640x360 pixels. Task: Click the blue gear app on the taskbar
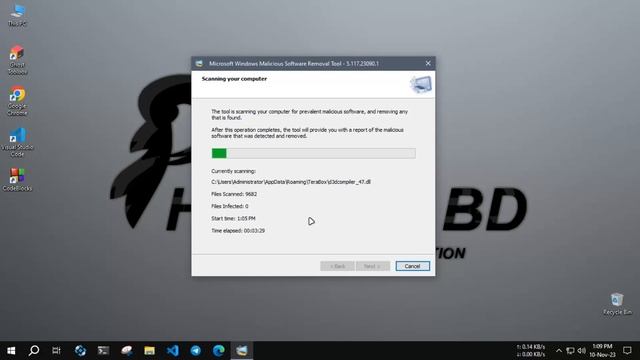80,351
